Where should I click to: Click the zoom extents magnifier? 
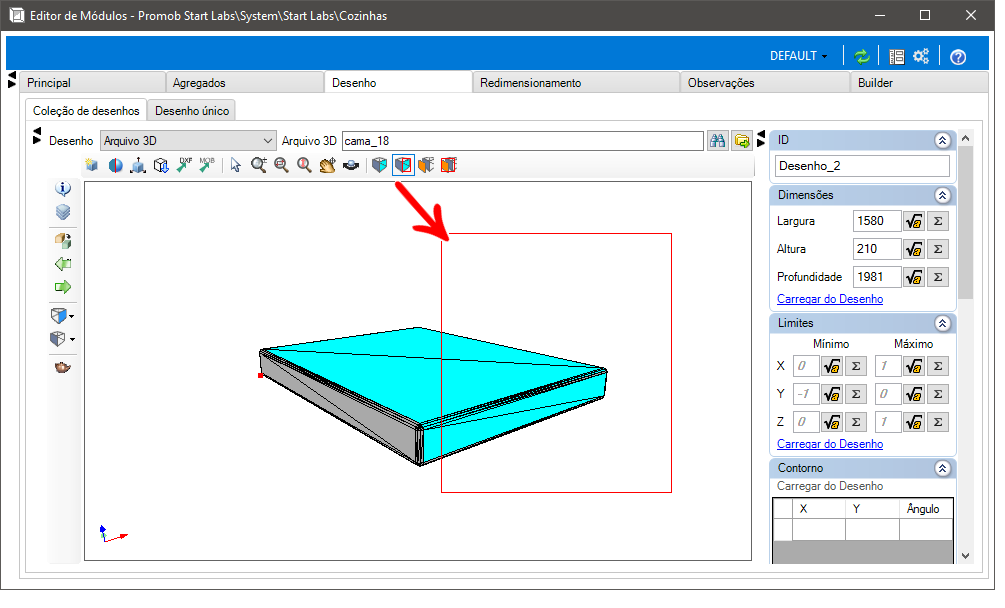(x=304, y=165)
